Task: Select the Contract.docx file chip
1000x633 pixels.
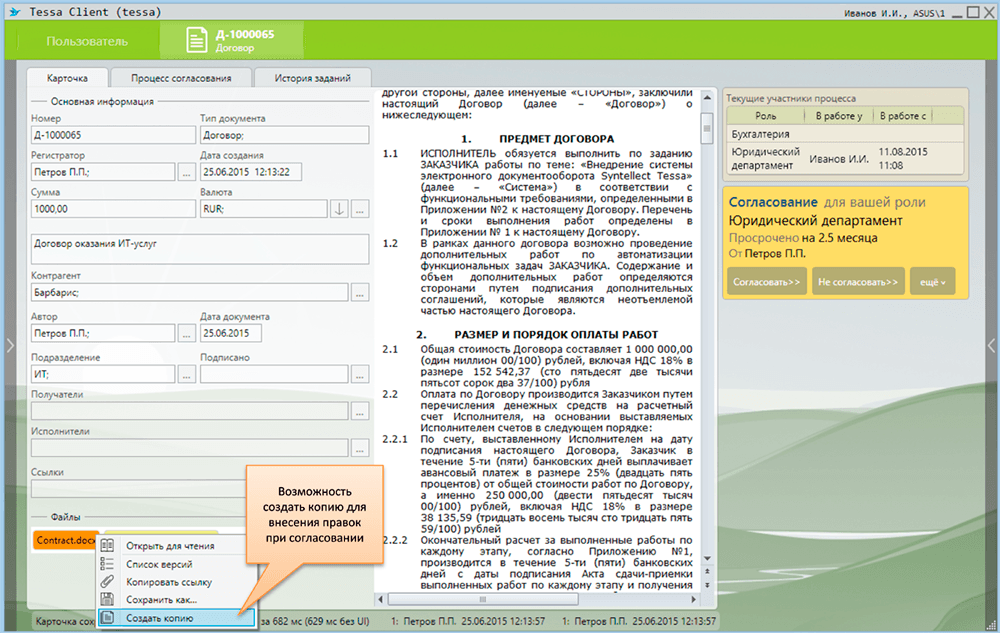Action: (x=65, y=540)
